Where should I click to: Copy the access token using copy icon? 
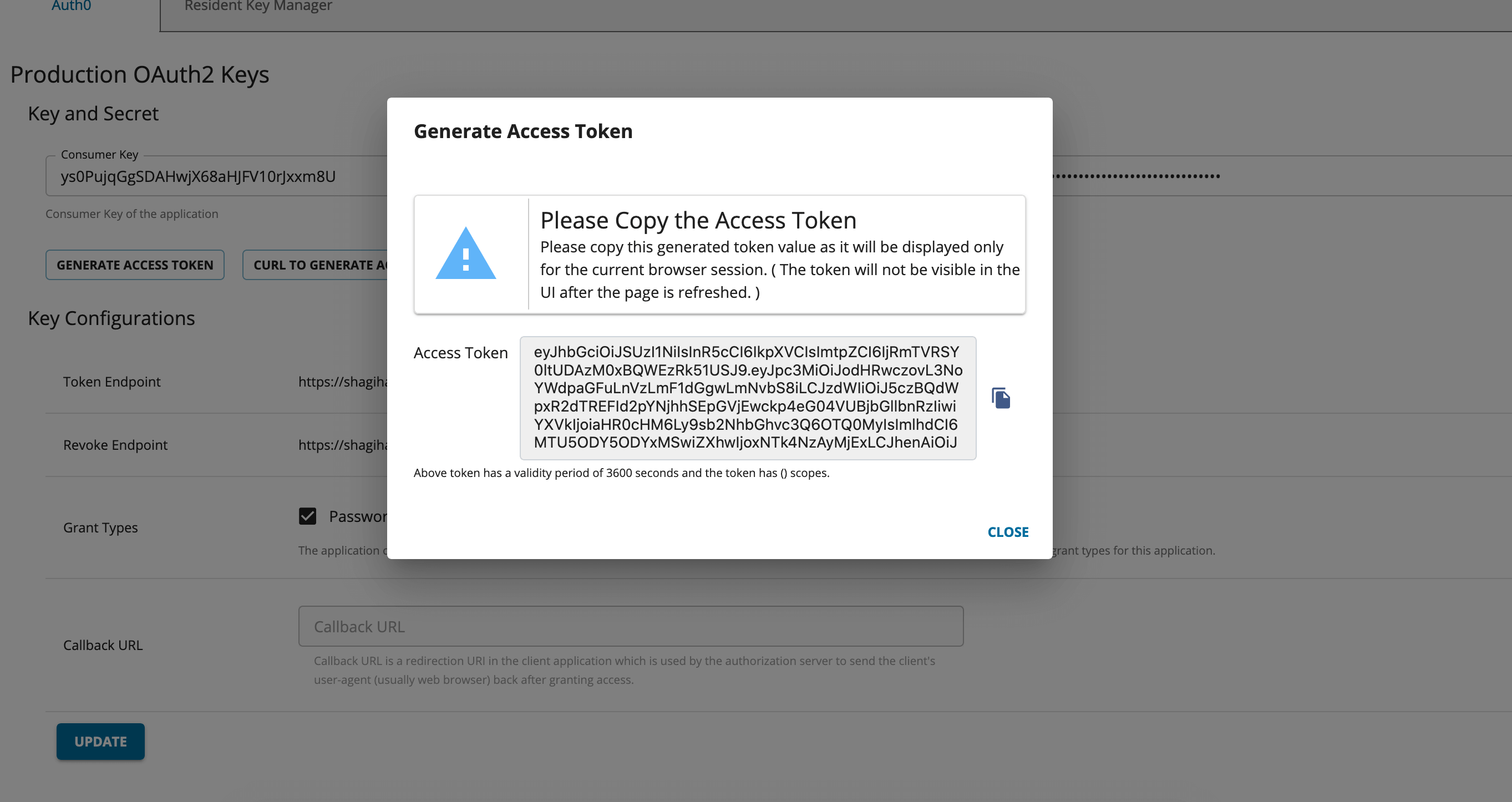[x=1001, y=398]
